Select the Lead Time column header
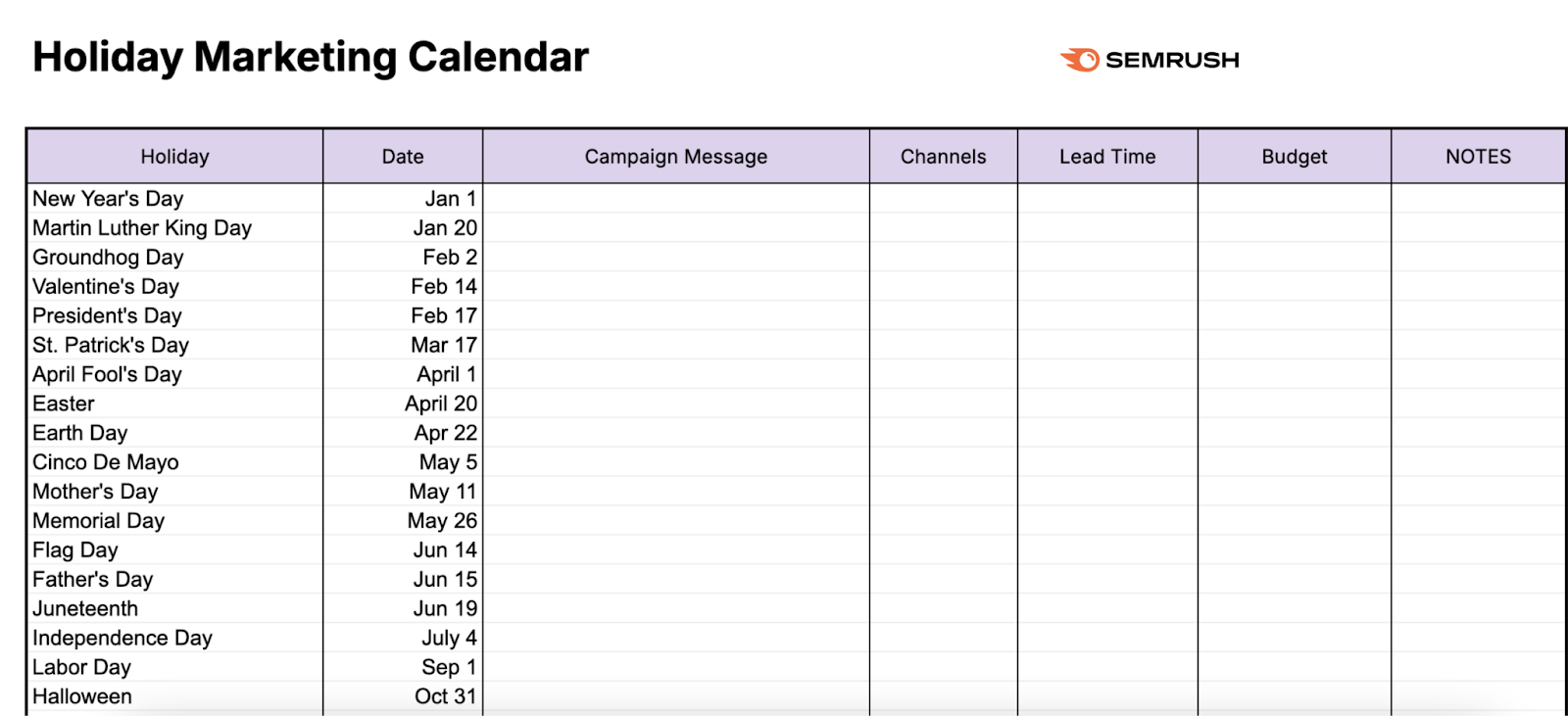This screenshot has width=1568, height=716. 1107,157
